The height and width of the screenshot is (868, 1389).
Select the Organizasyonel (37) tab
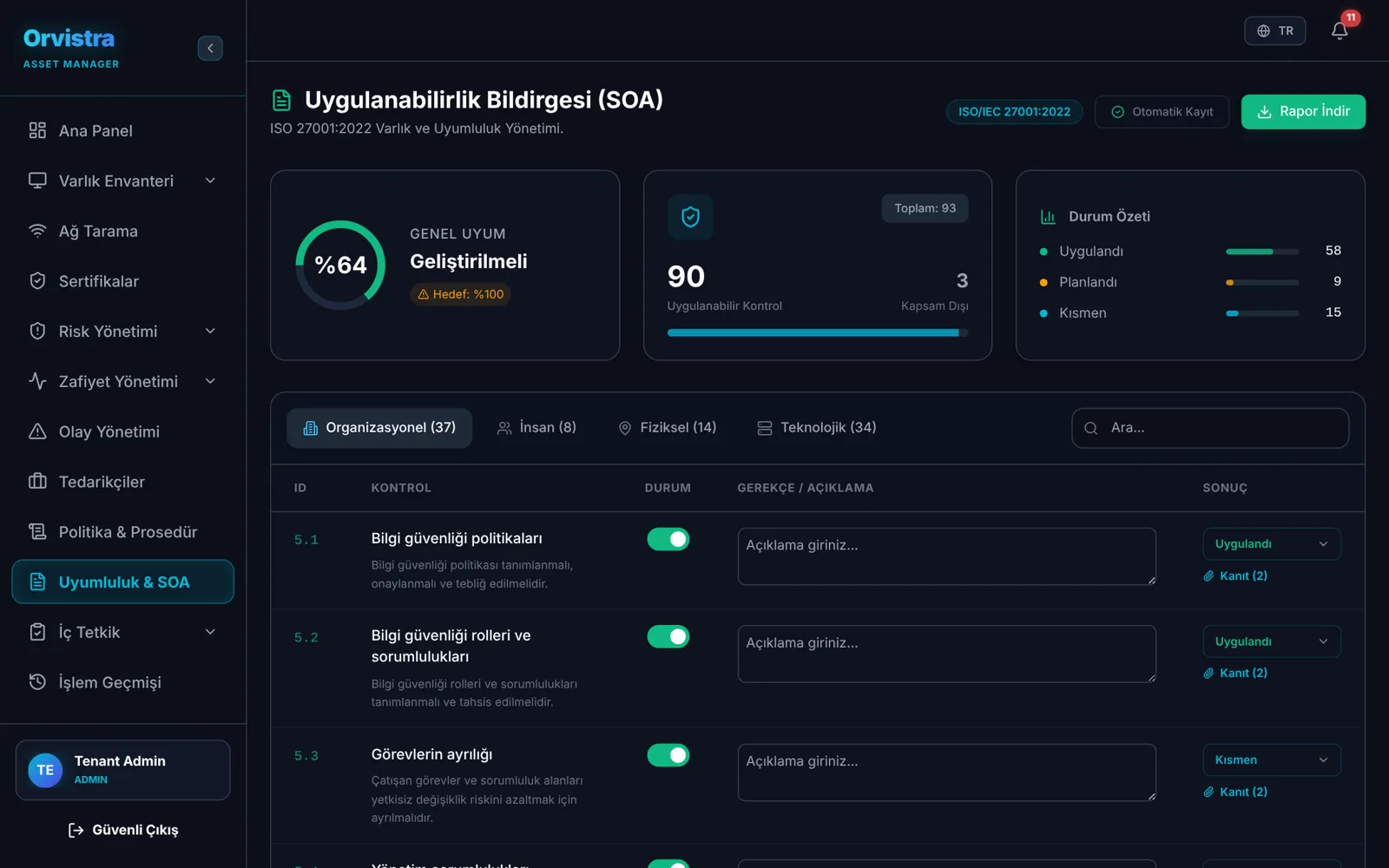379,428
